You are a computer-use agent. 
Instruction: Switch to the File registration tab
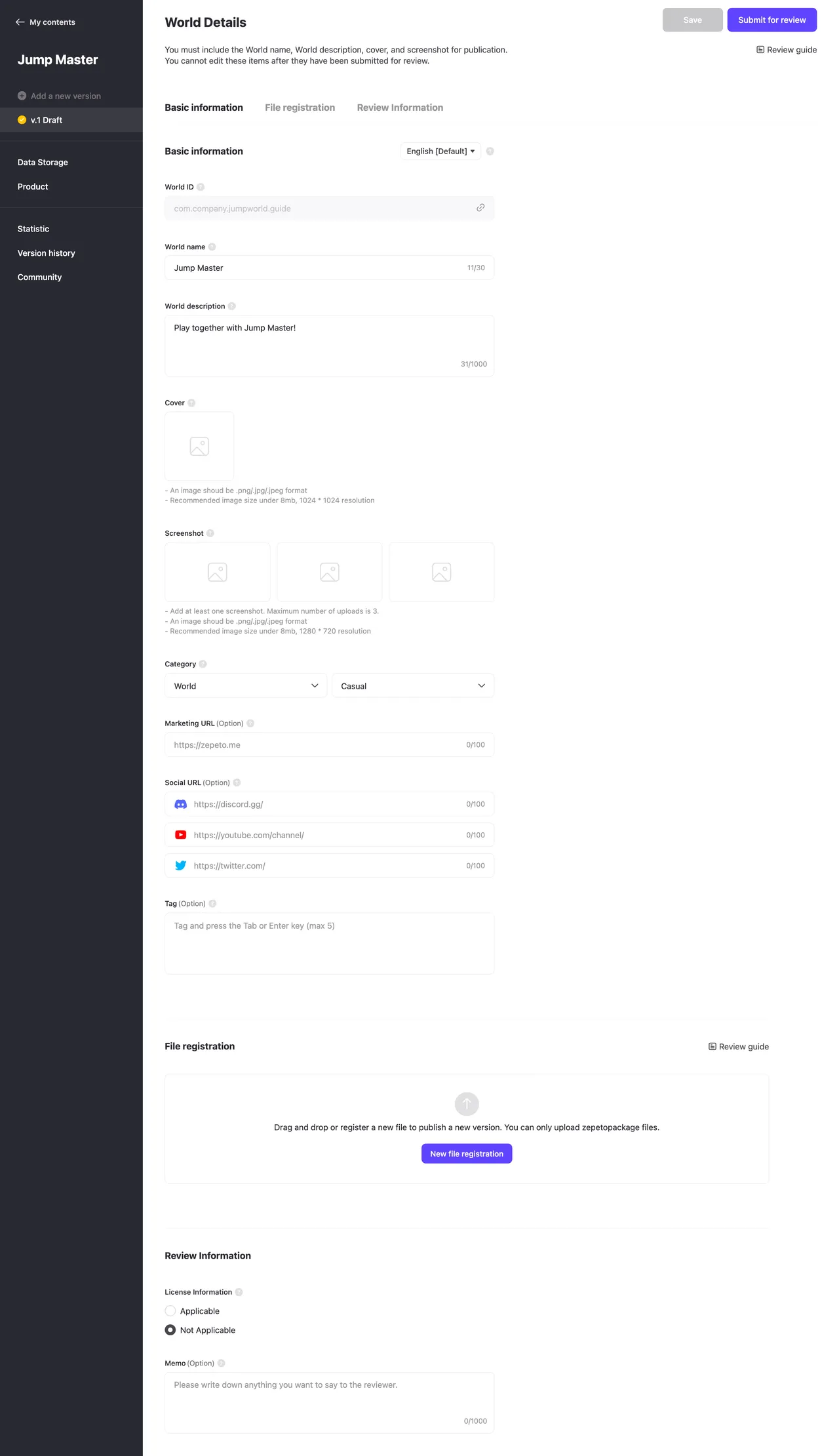coord(300,108)
